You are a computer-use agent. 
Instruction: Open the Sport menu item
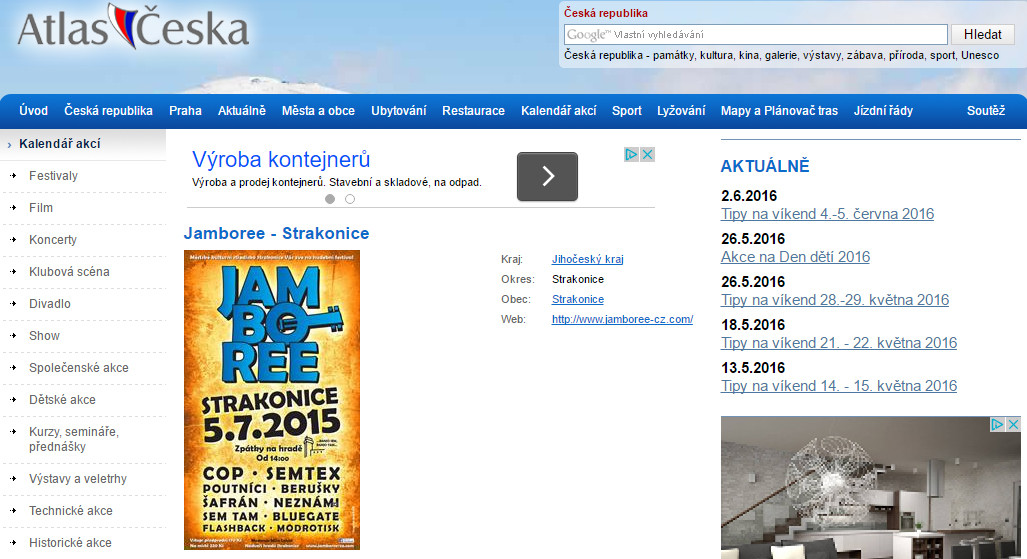(x=627, y=111)
